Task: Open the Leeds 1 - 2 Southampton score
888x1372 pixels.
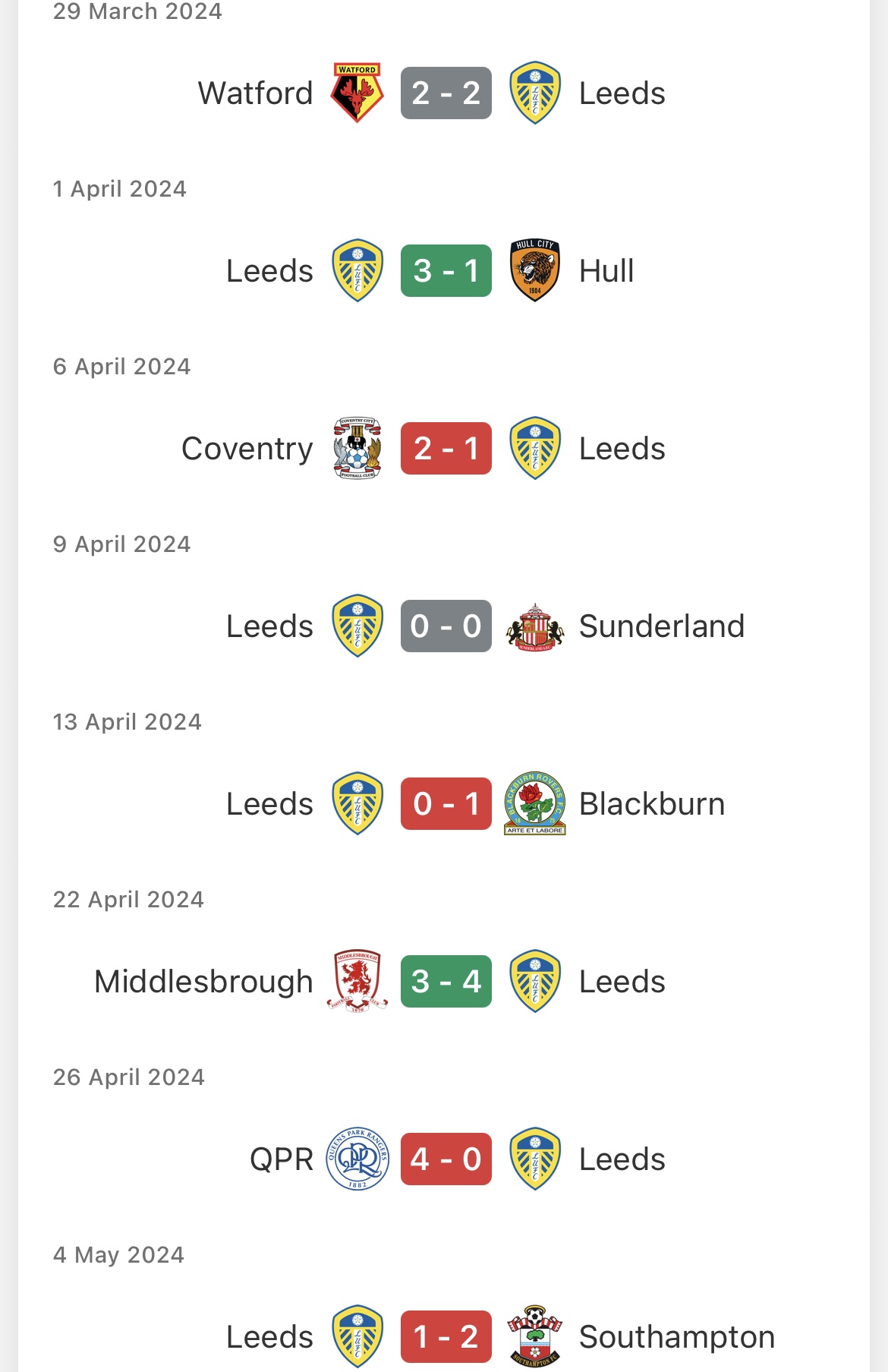Action: point(446,1336)
